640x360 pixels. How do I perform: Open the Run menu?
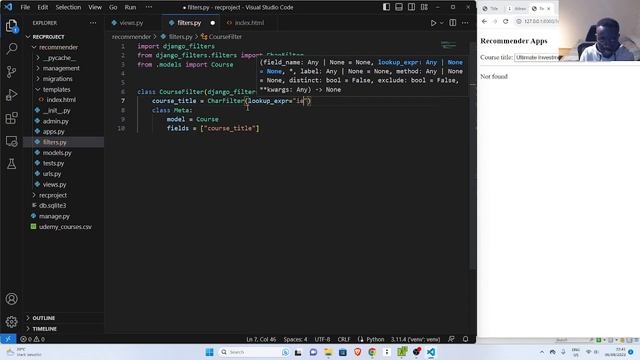(x=130, y=7)
